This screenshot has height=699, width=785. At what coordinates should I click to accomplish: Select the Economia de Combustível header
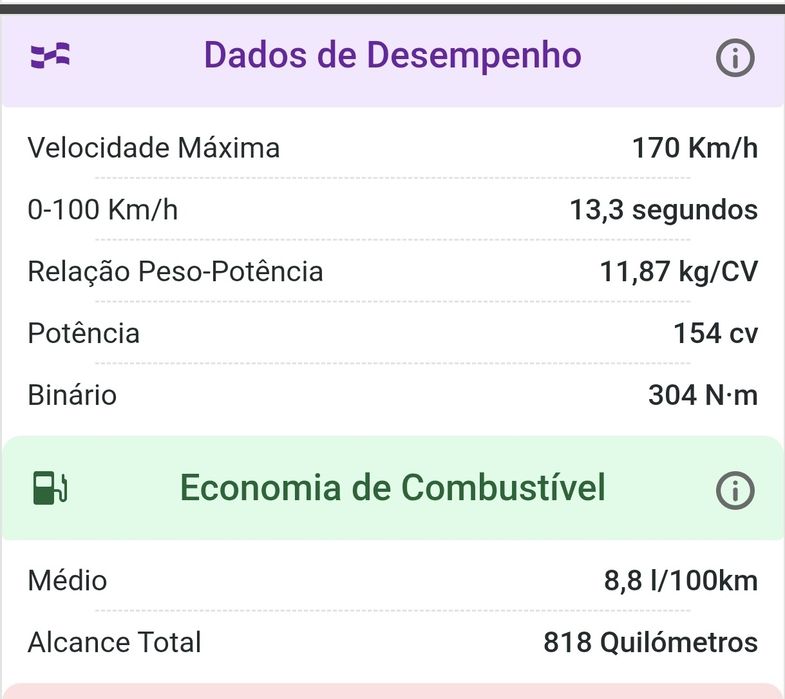(x=392, y=488)
